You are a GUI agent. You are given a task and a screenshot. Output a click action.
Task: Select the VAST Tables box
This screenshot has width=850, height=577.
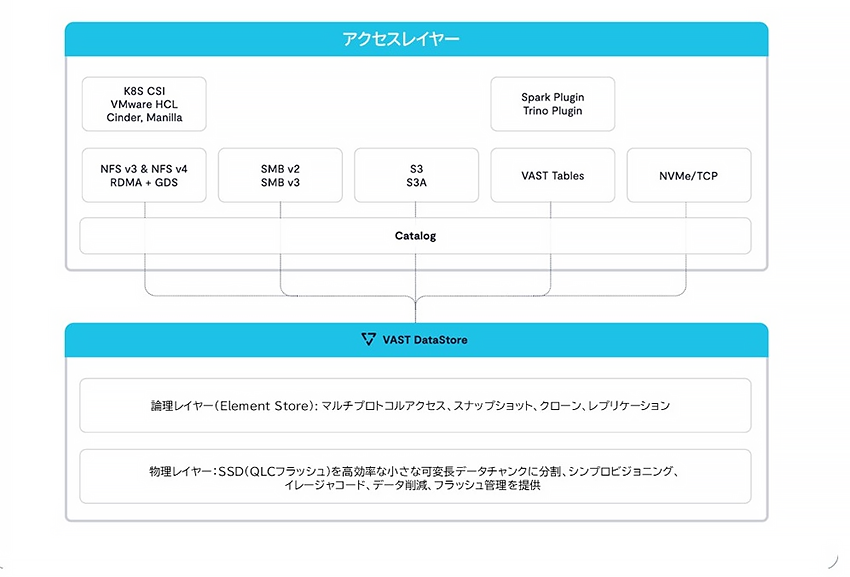click(x=552, y=175)
